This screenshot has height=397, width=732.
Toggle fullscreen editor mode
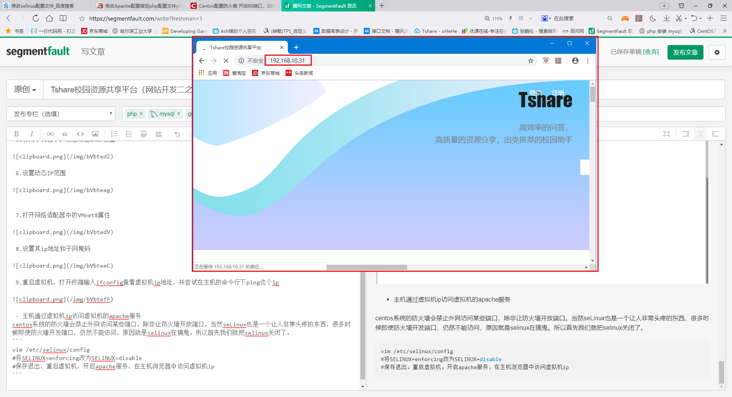(667, 134)
